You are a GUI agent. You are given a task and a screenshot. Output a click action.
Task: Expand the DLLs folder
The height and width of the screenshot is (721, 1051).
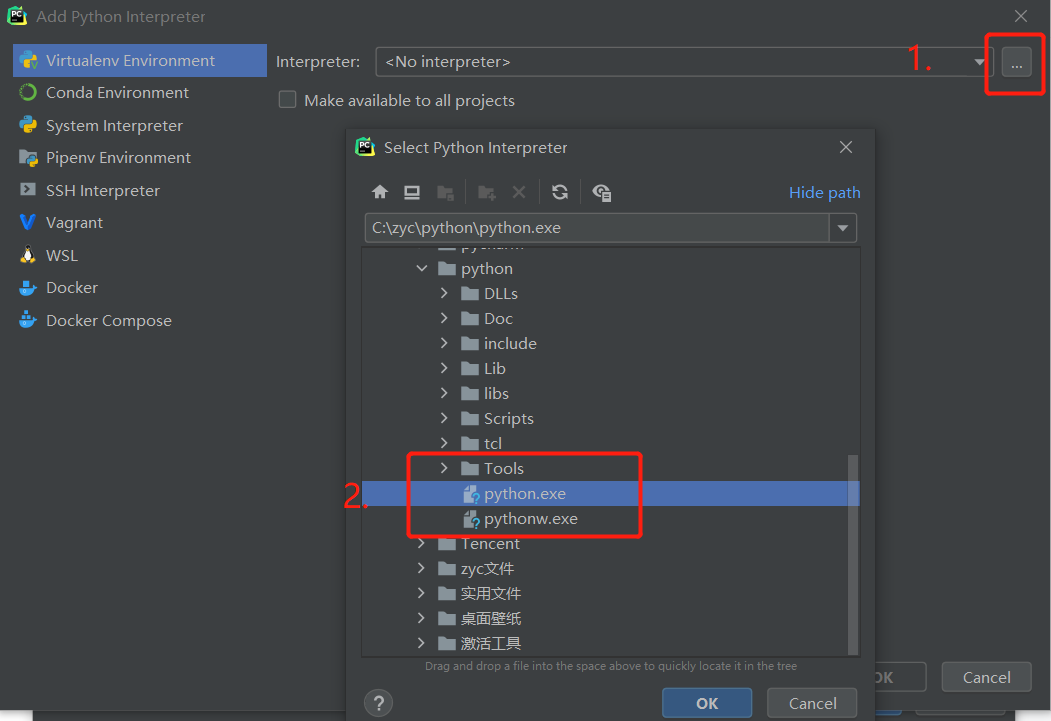click(x=444, y=293)
